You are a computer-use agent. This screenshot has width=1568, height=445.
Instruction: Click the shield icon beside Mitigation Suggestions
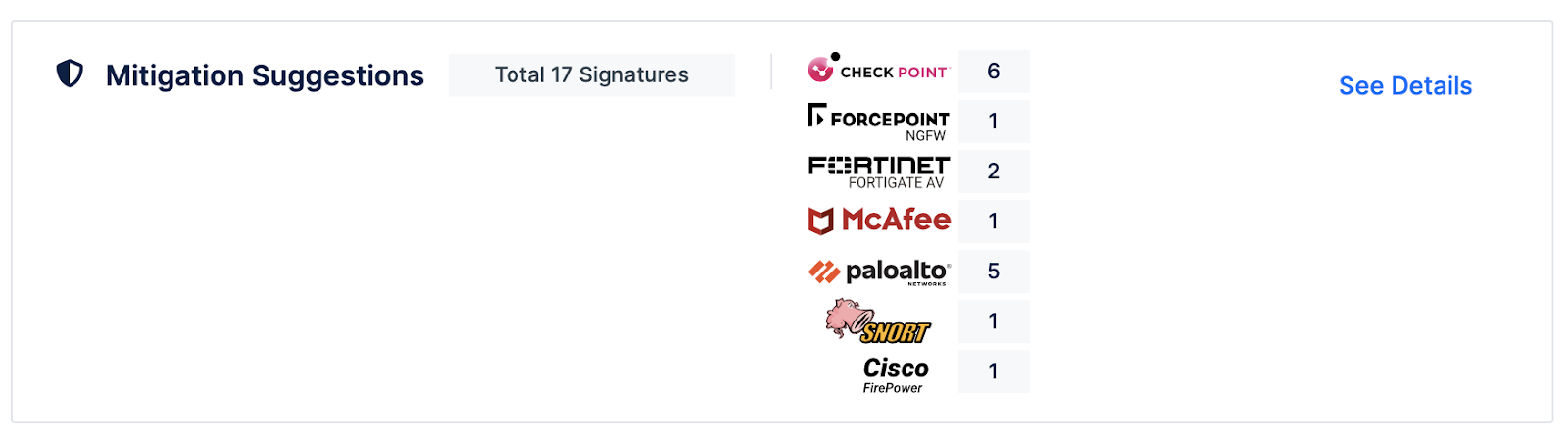(x=70, y=74)
